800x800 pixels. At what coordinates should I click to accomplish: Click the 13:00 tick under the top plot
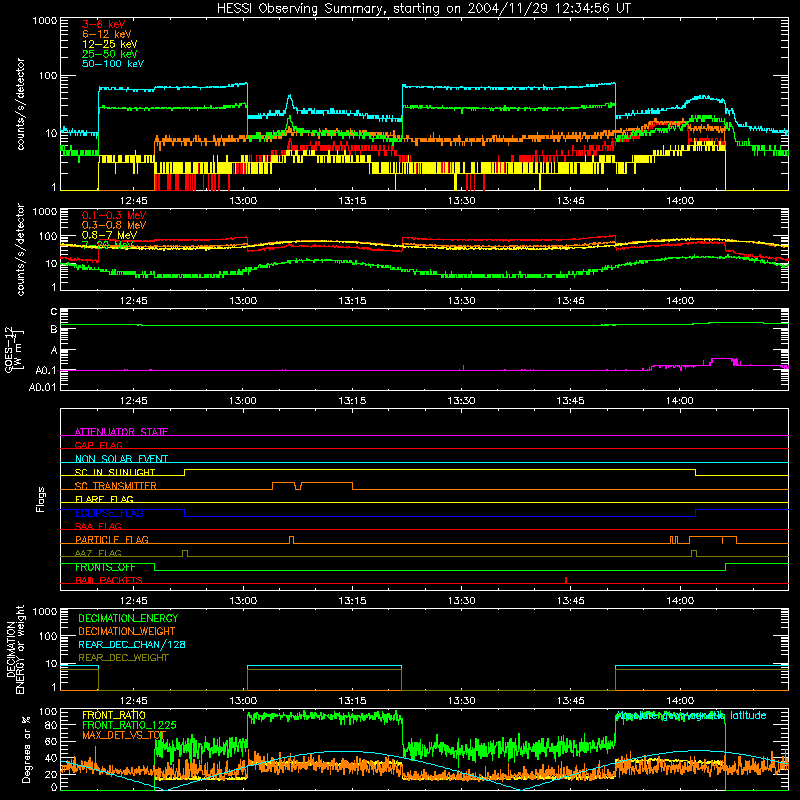(243, 201)
